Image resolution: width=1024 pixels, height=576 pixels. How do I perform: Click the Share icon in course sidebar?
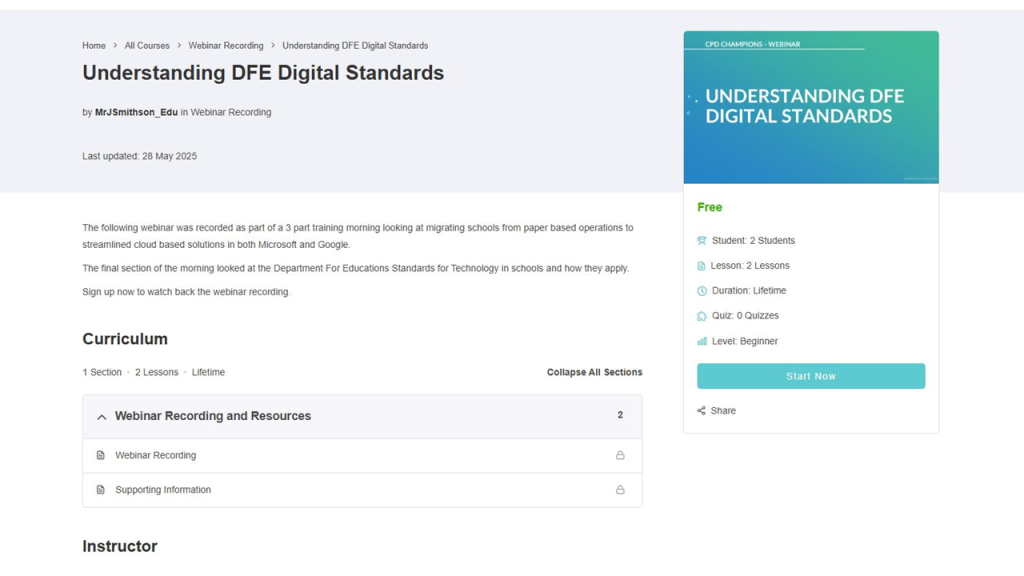pos(702,411)
